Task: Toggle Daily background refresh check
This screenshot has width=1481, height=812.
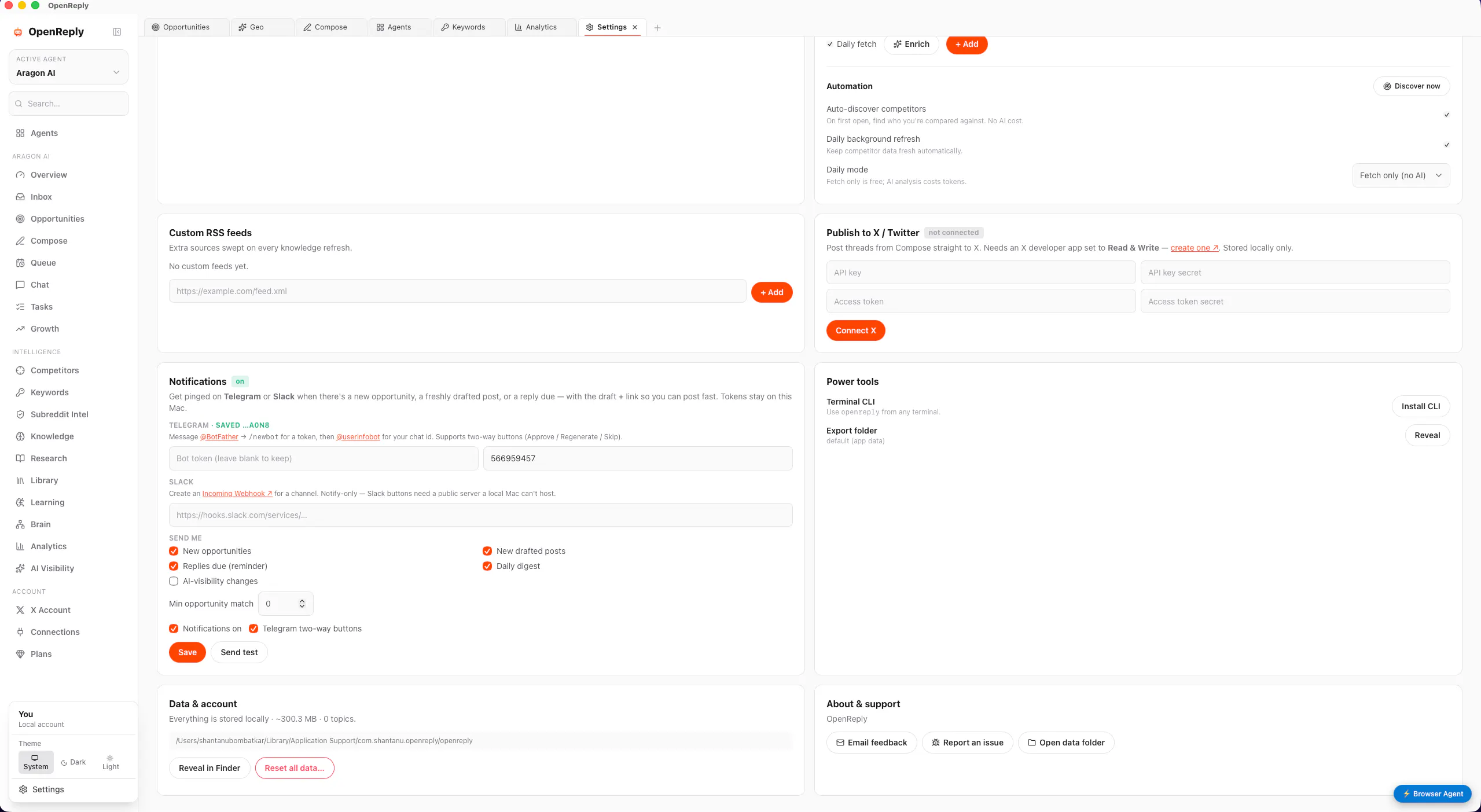Action: tap(1446, 145)
